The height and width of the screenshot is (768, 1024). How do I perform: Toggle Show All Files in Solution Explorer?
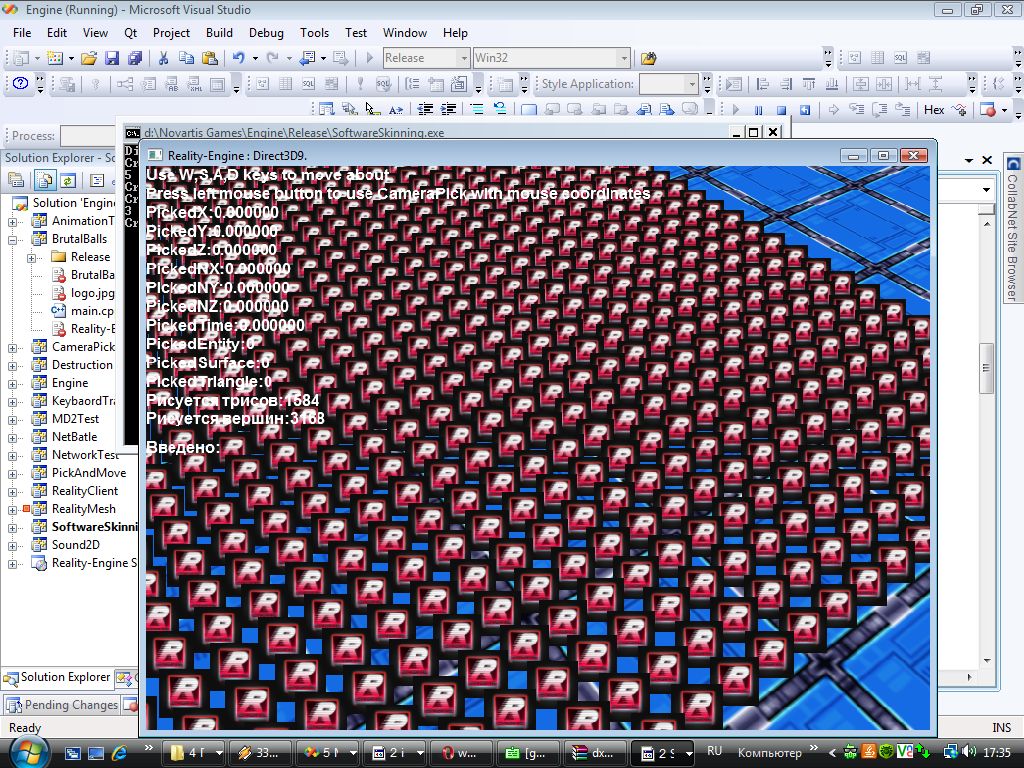pyautogui.click(x=44, y=181)
